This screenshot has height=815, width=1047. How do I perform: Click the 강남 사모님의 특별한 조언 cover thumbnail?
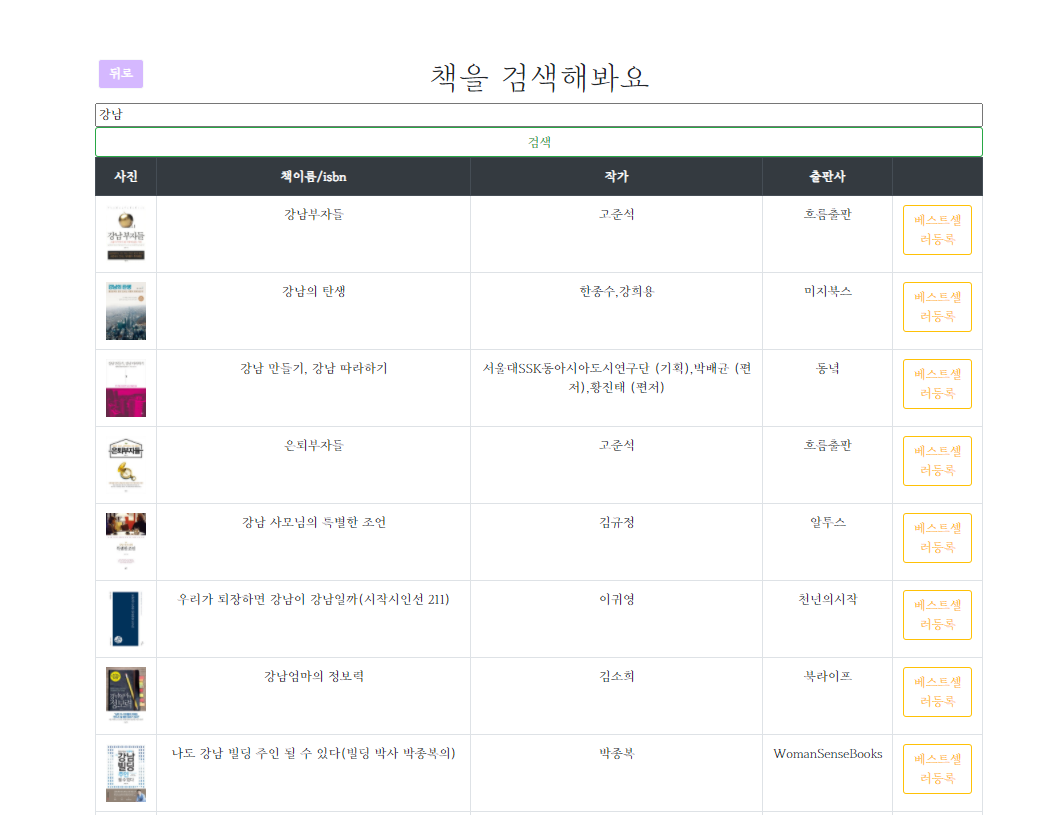coord(126,542)
